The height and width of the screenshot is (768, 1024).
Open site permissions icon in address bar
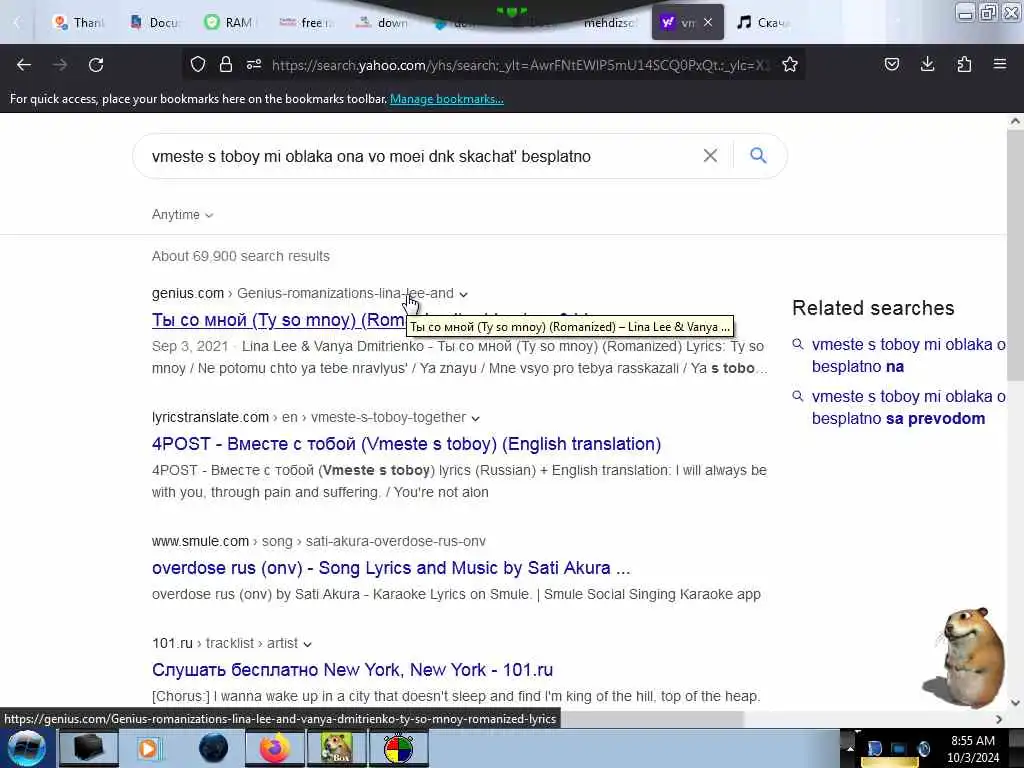[x=254, y=64]
